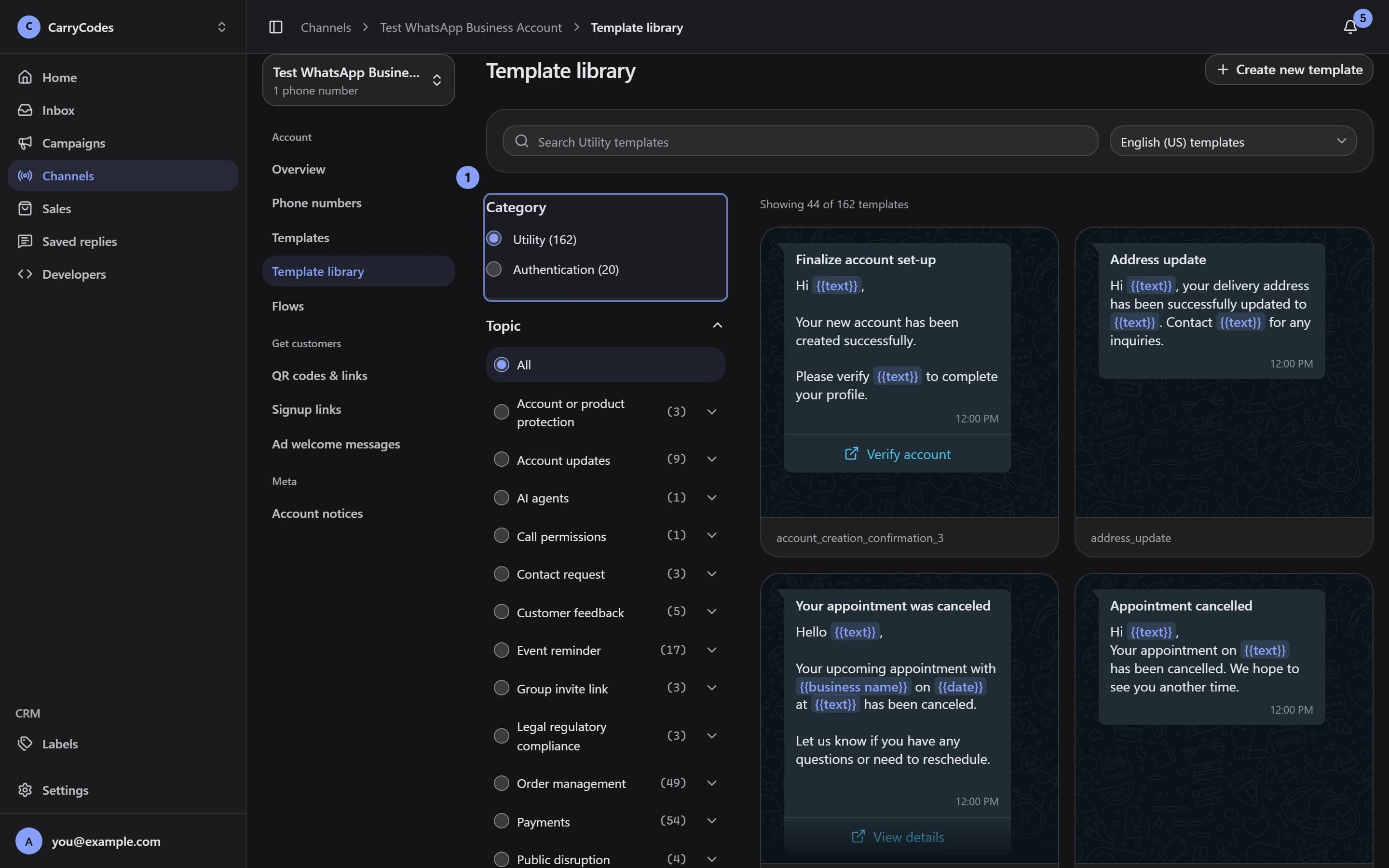Click the search magnifier icon

[522, 141]
